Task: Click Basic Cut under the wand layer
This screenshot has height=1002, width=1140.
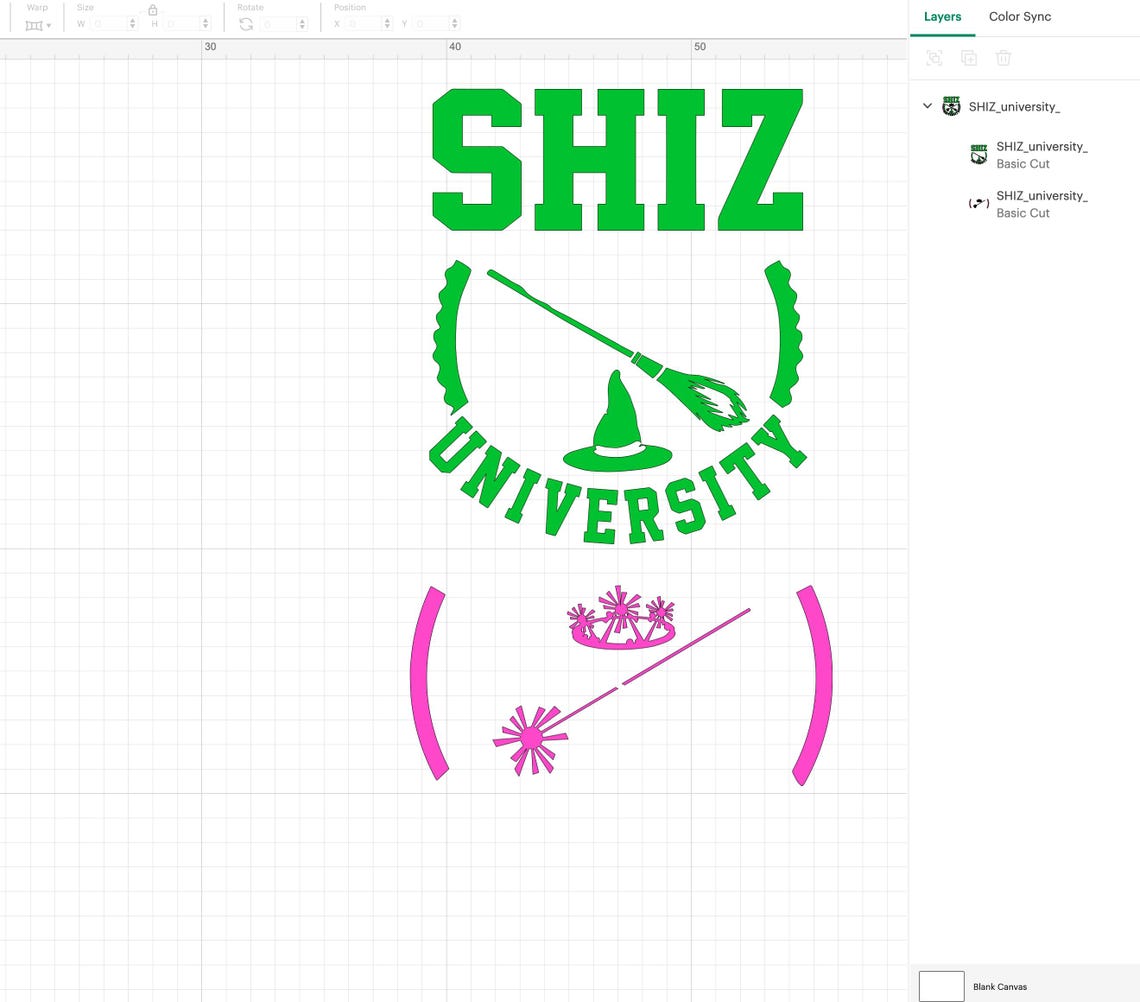Action: (x=1022, y=213)
